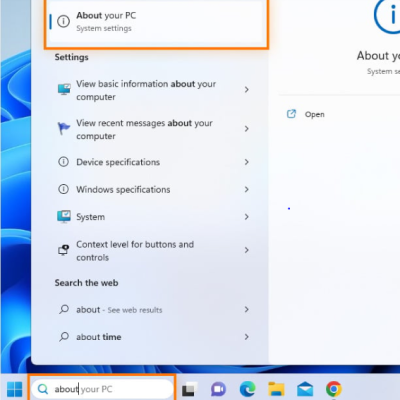Select Context level for buttons and controls
This screenshot has width=400, height=400.
(153, 251)
